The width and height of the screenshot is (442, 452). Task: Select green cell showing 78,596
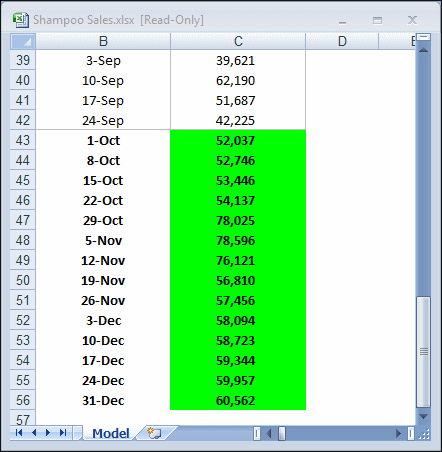tap(238, 240)
